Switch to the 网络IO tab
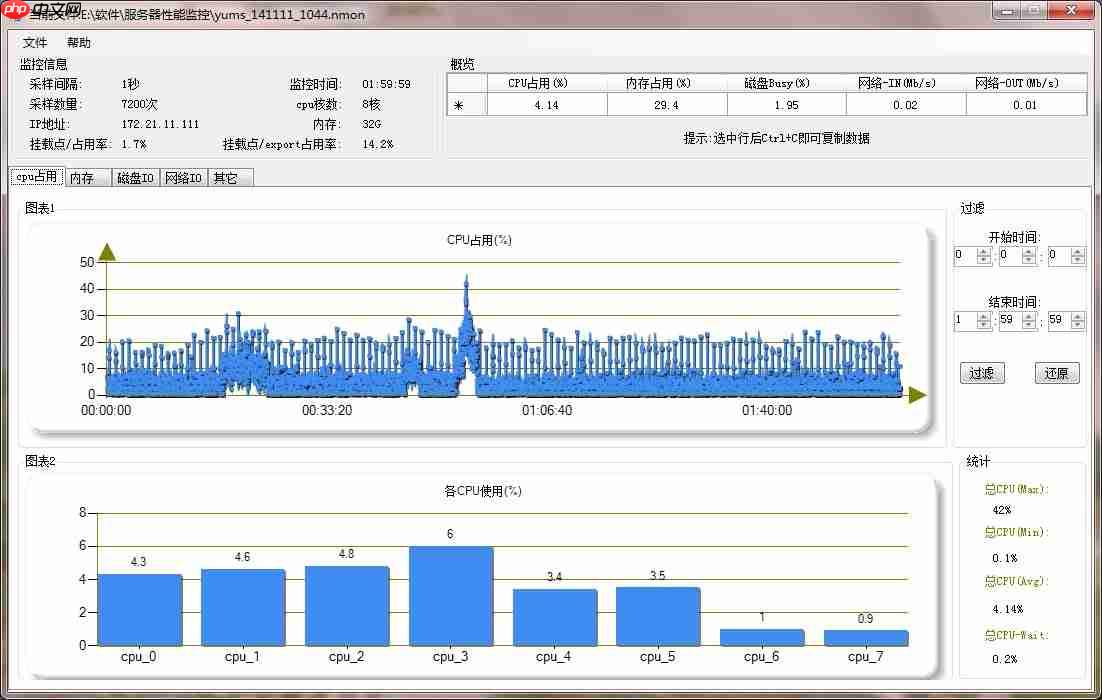1102x700 pixels. point(182,177)
